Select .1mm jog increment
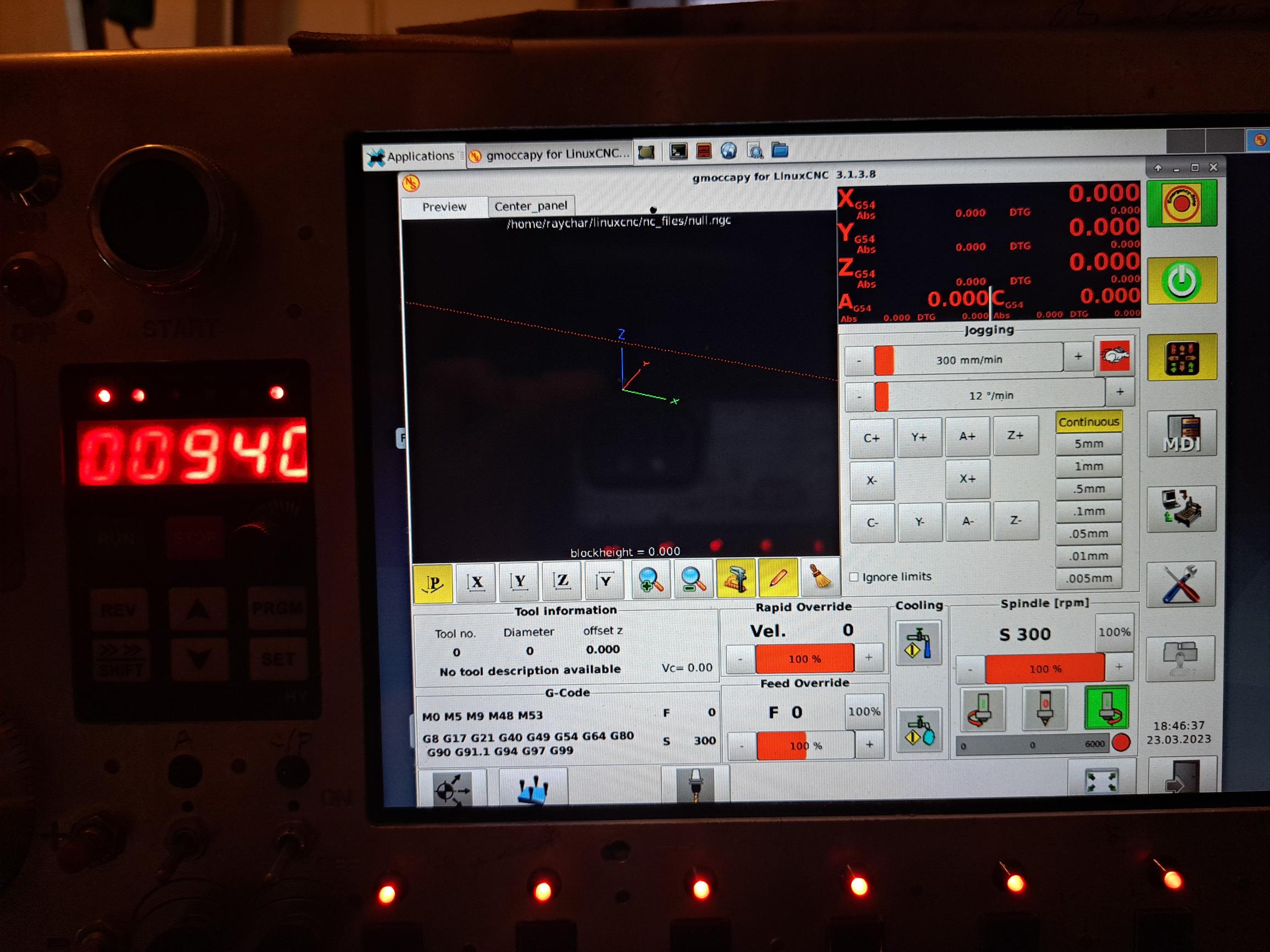Viewport: 1270px width, 952px height. click(x=1089, y=511)
